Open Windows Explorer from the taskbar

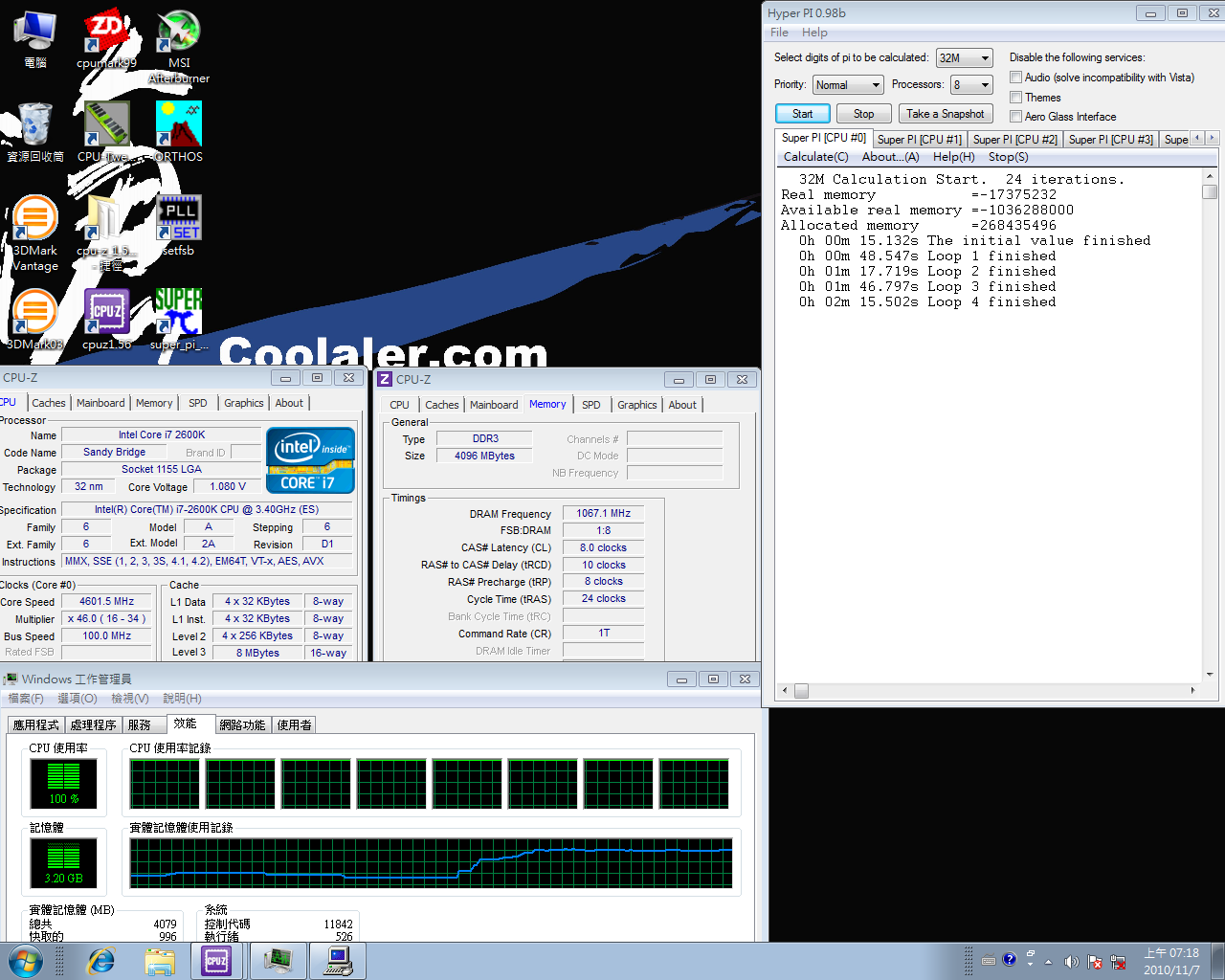pos(160,961)
